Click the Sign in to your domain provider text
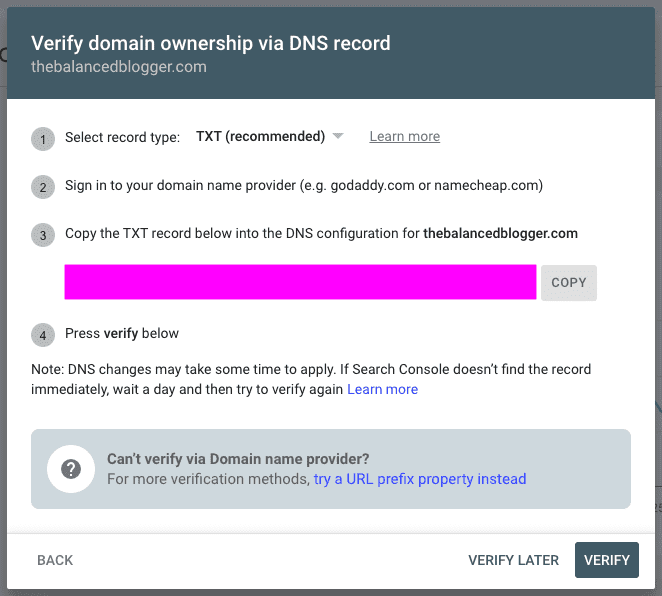 (x=304, y=186)
